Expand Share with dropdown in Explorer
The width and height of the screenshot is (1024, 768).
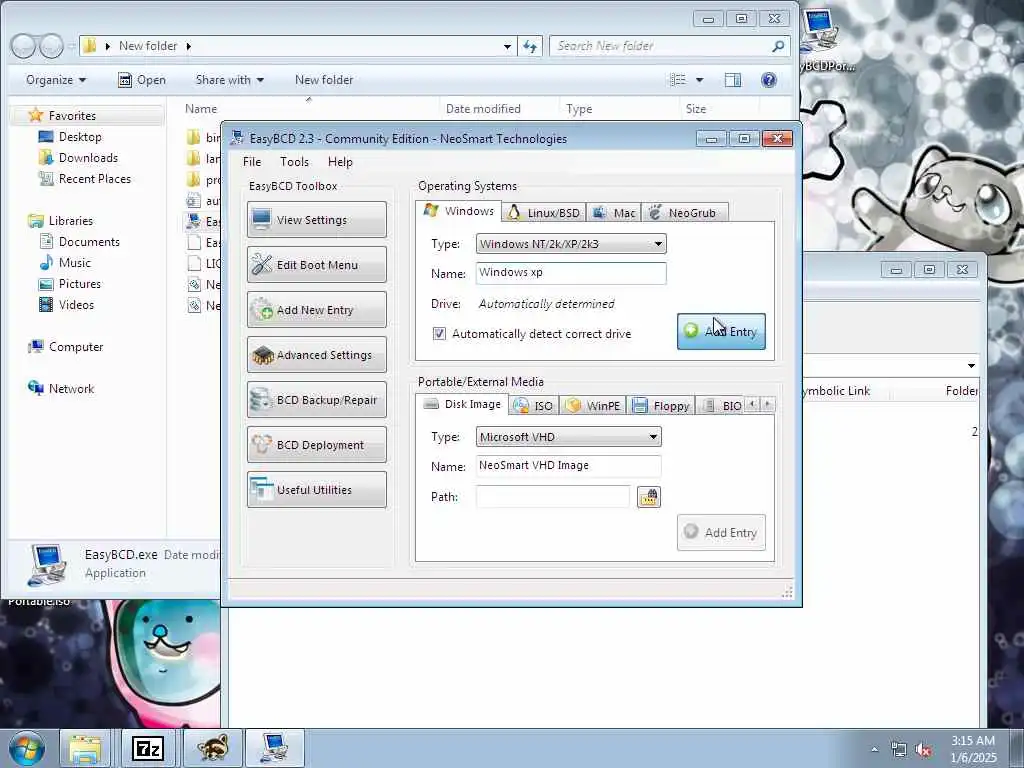point(230,80)
